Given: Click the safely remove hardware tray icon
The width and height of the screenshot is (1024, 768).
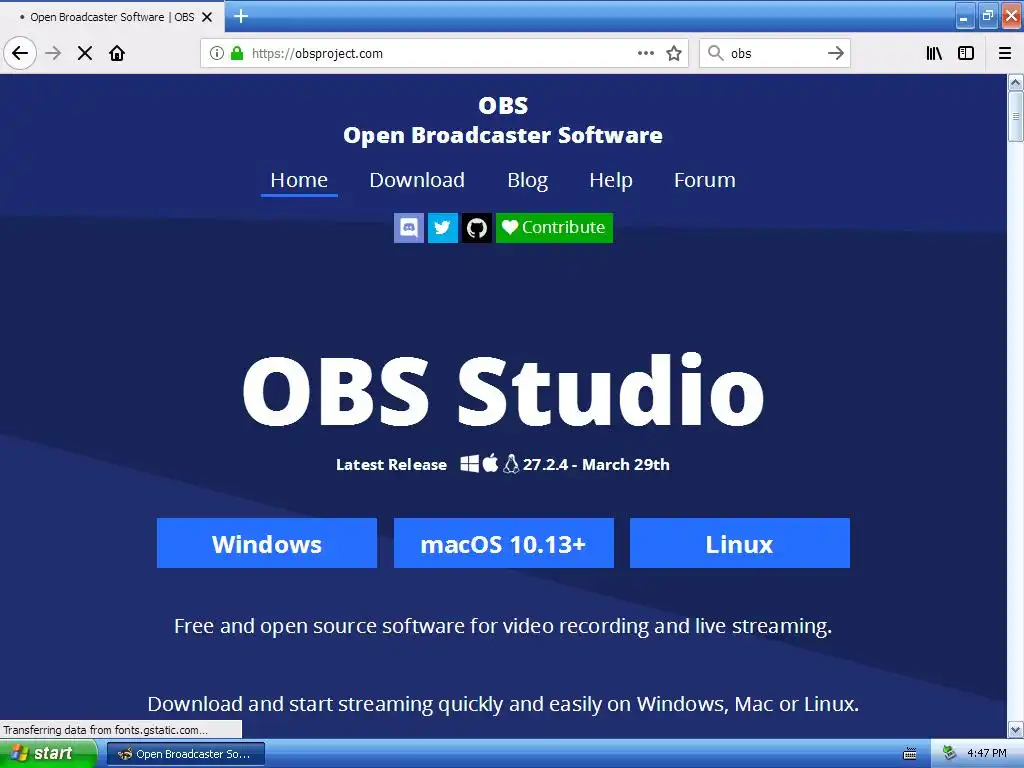Looking at the screenshot, I should 950,754.
